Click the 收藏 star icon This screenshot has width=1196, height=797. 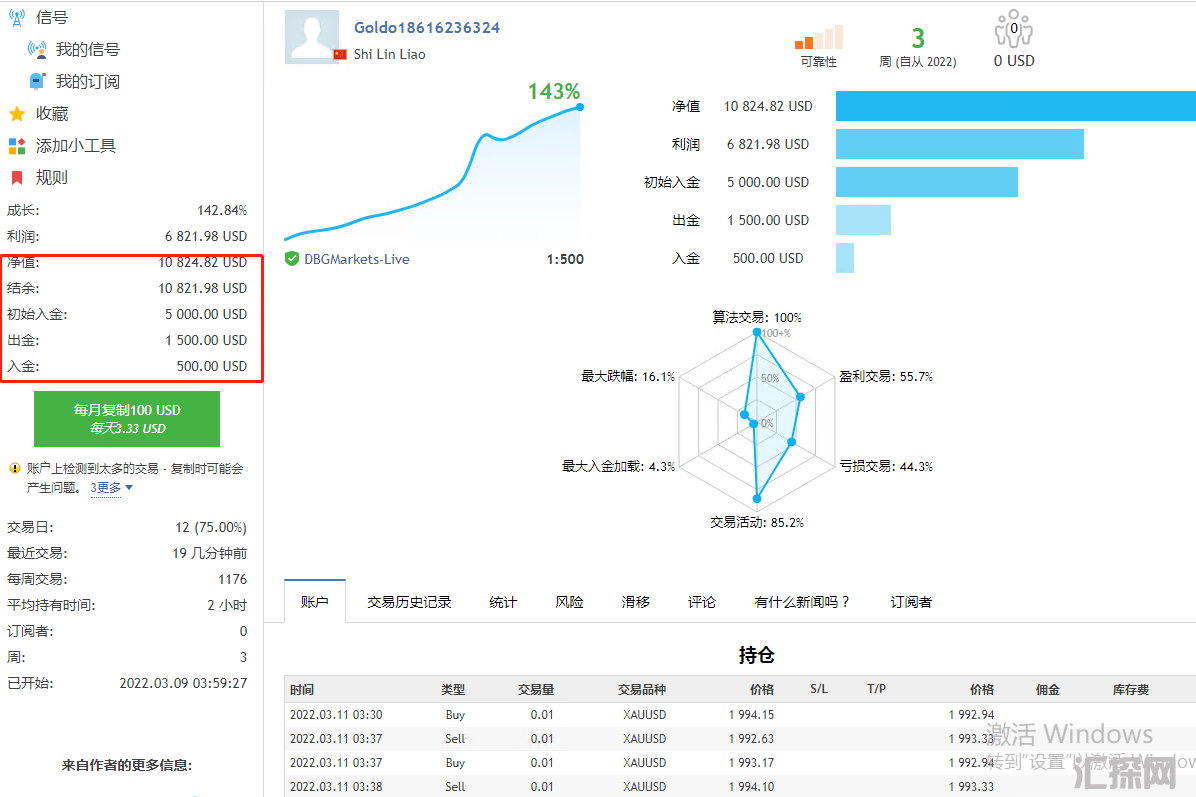click(17, 114)
